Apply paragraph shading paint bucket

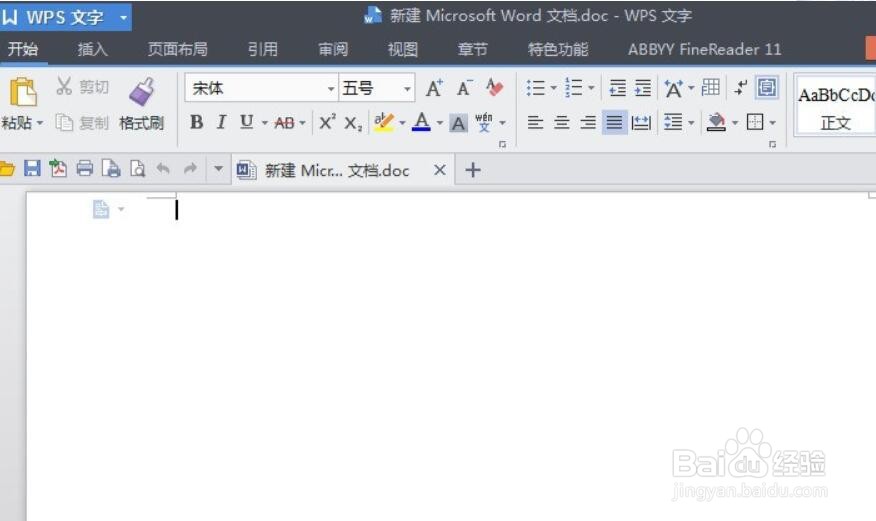(x=717, y=122)
